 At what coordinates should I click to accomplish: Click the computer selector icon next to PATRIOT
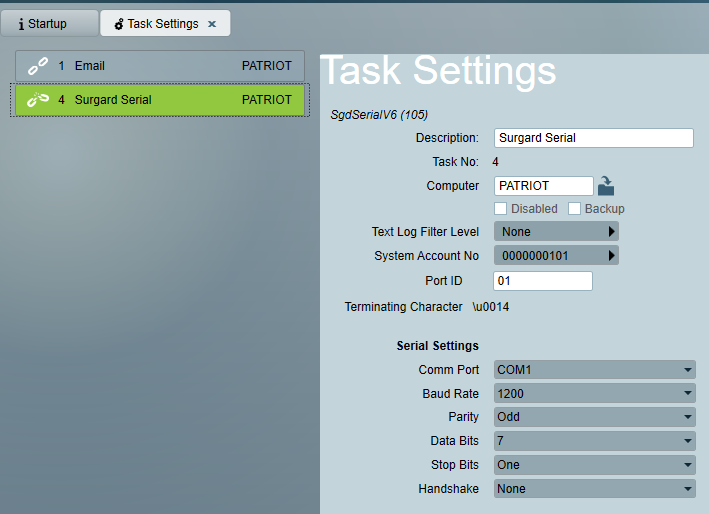606,186
